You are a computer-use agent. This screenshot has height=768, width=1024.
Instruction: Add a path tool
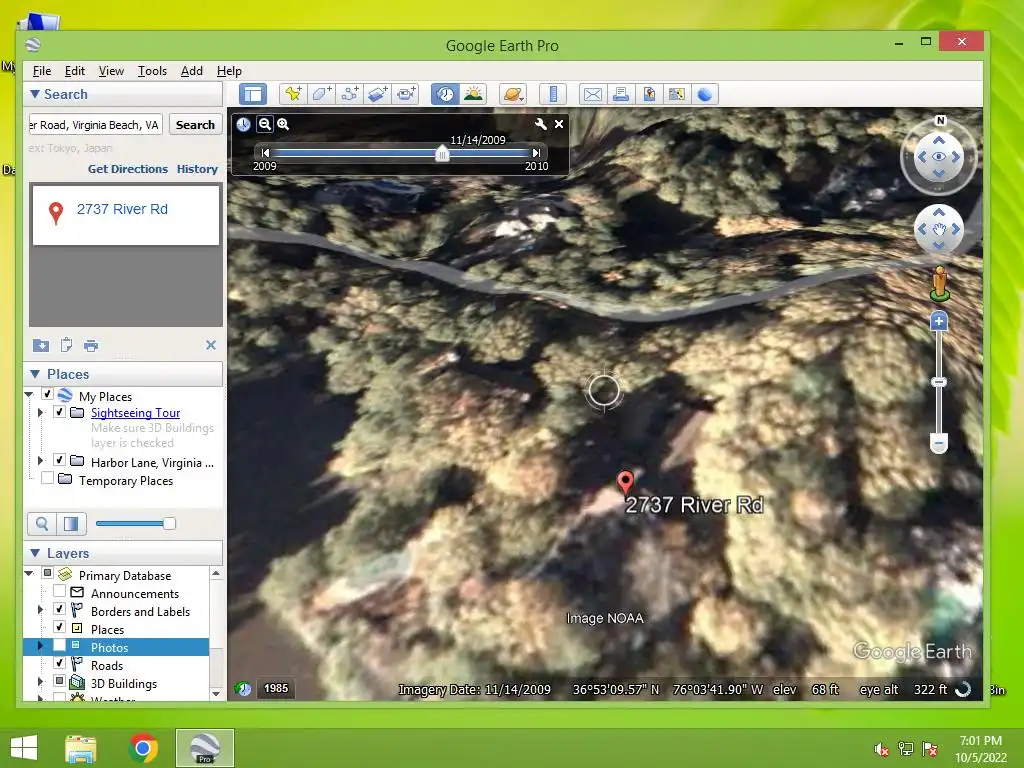click(349, 94)
